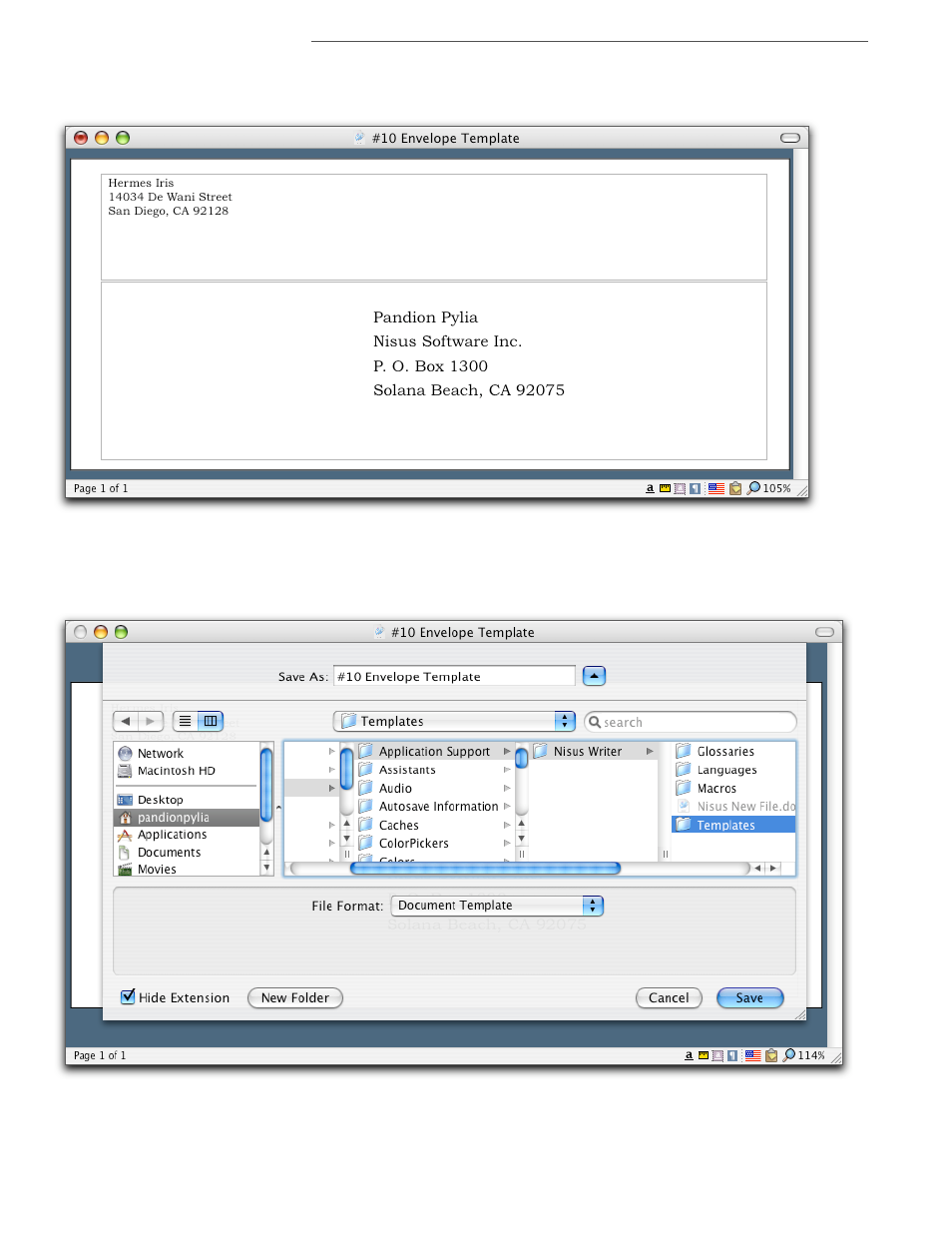The image size is (952, 1233).
Task: Open the clipboard icon in the lower window status bar
Action: click(771, 1055)
